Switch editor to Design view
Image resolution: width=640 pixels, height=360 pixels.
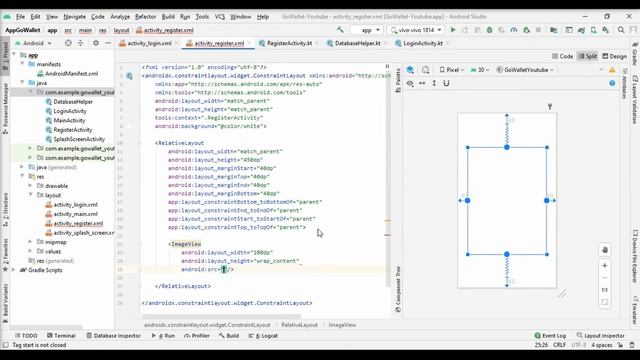(615, 56)
